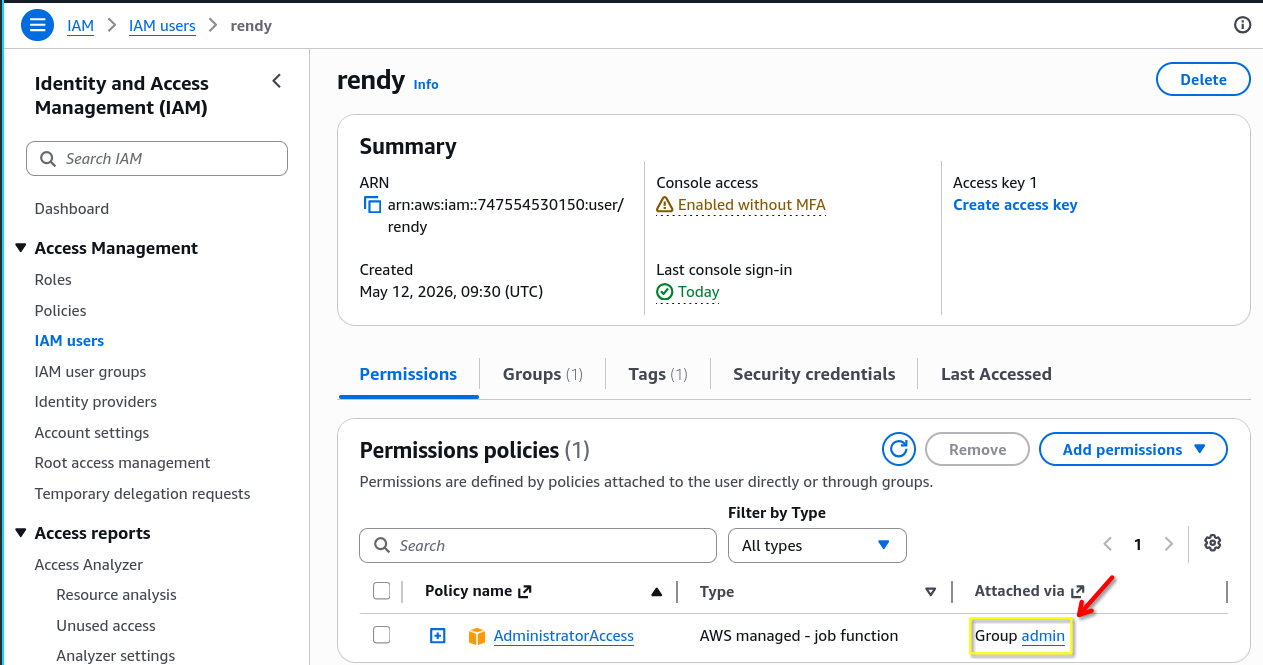Click the external link icon beside Policy name
The width and height of the screenshot is (1263, 665).
(523, 591)
